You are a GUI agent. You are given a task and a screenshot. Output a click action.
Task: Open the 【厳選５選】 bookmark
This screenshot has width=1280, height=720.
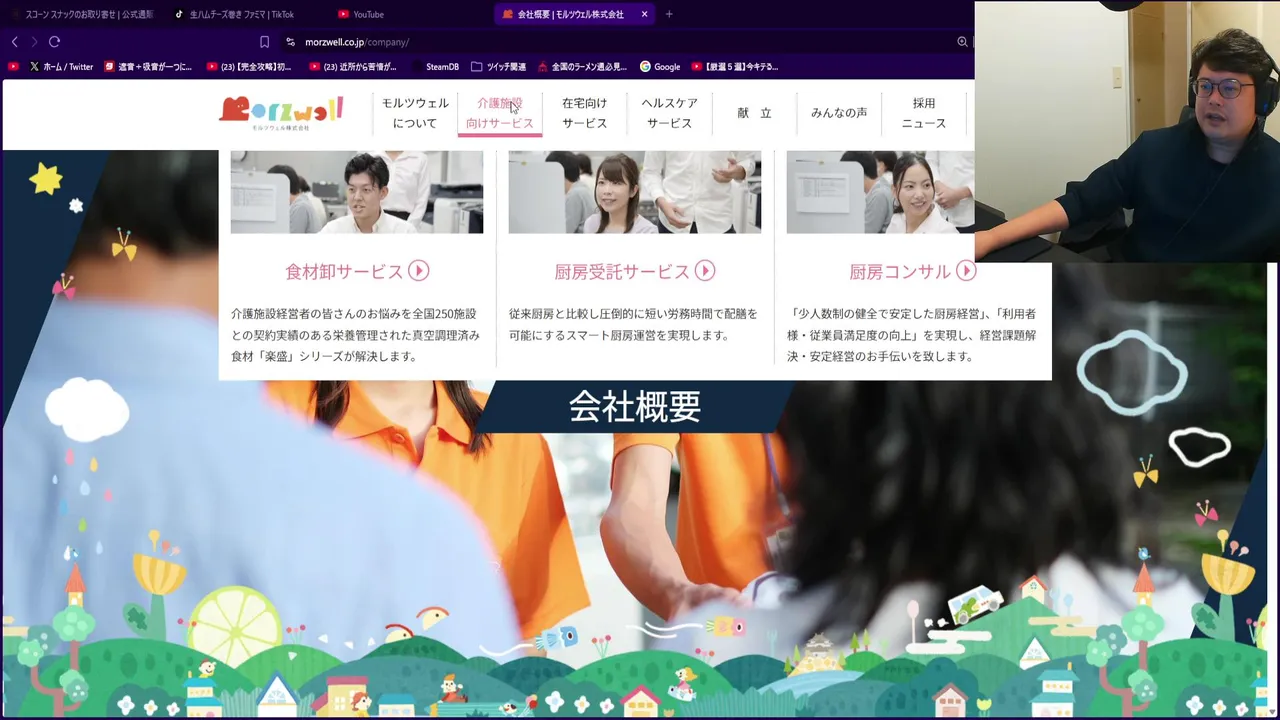[735, 67]
